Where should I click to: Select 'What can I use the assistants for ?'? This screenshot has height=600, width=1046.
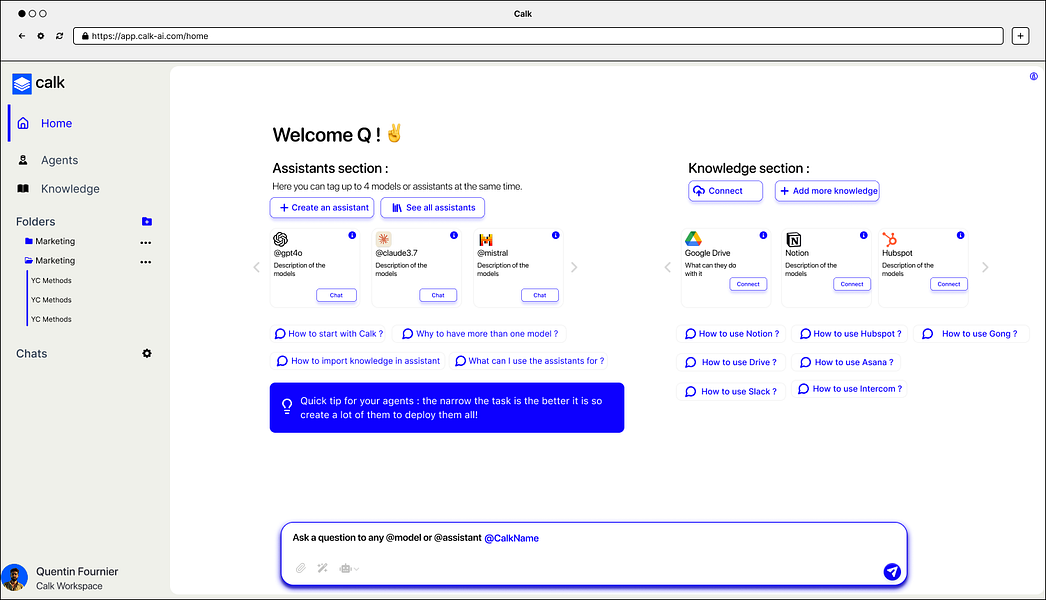[530, 361]
